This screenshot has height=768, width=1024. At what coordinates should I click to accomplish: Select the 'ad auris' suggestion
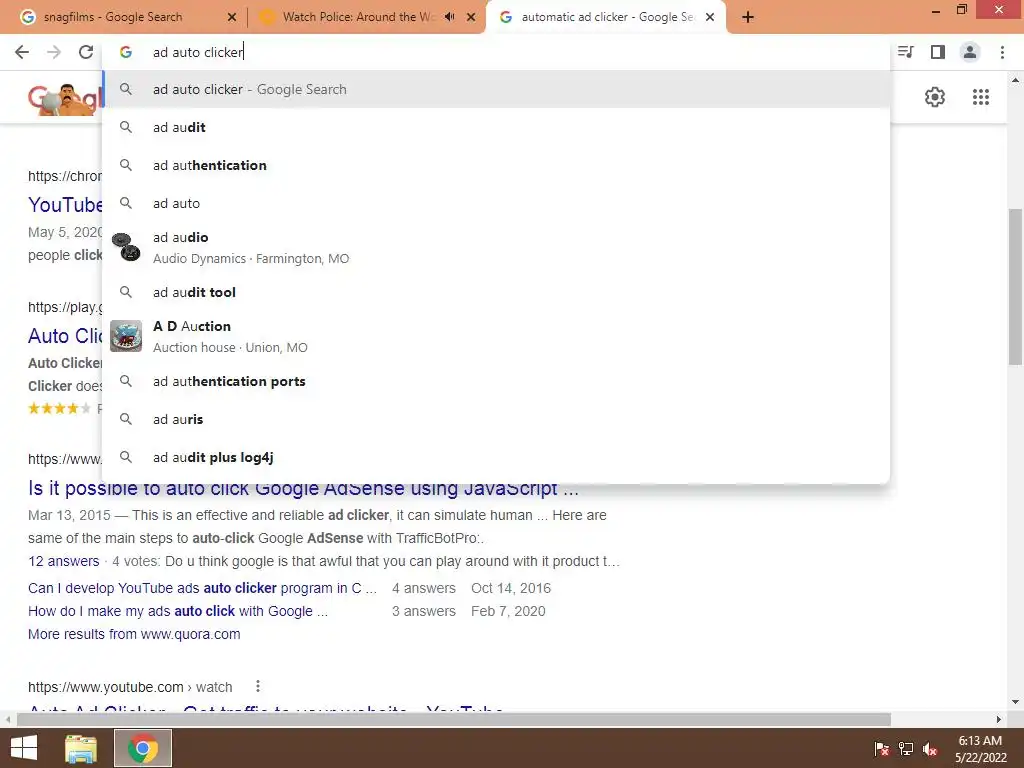tap(496, 419)
